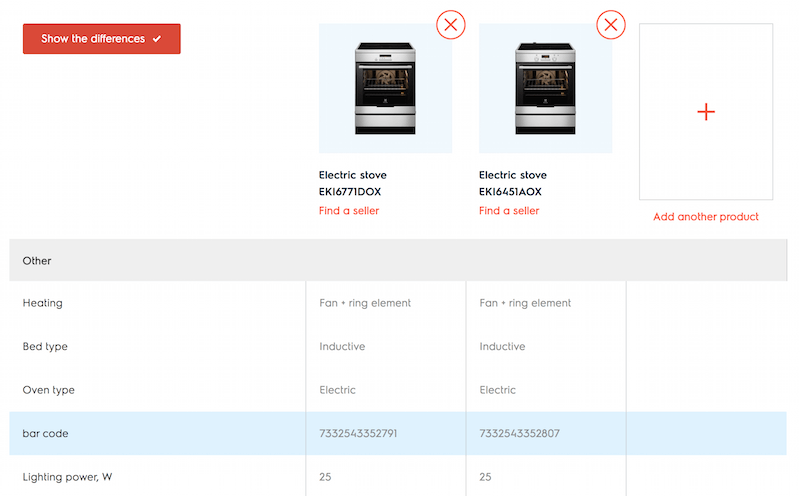The height and width of the screenshot is (496, 800).
Task: Remove EKI6451AOX stove from comparison
Action: coord(611,24)
